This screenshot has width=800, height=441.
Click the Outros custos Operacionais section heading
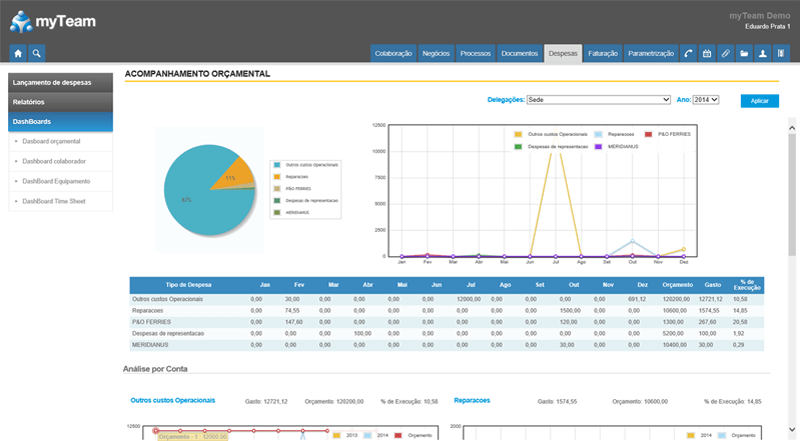click(x=173, y=400)
